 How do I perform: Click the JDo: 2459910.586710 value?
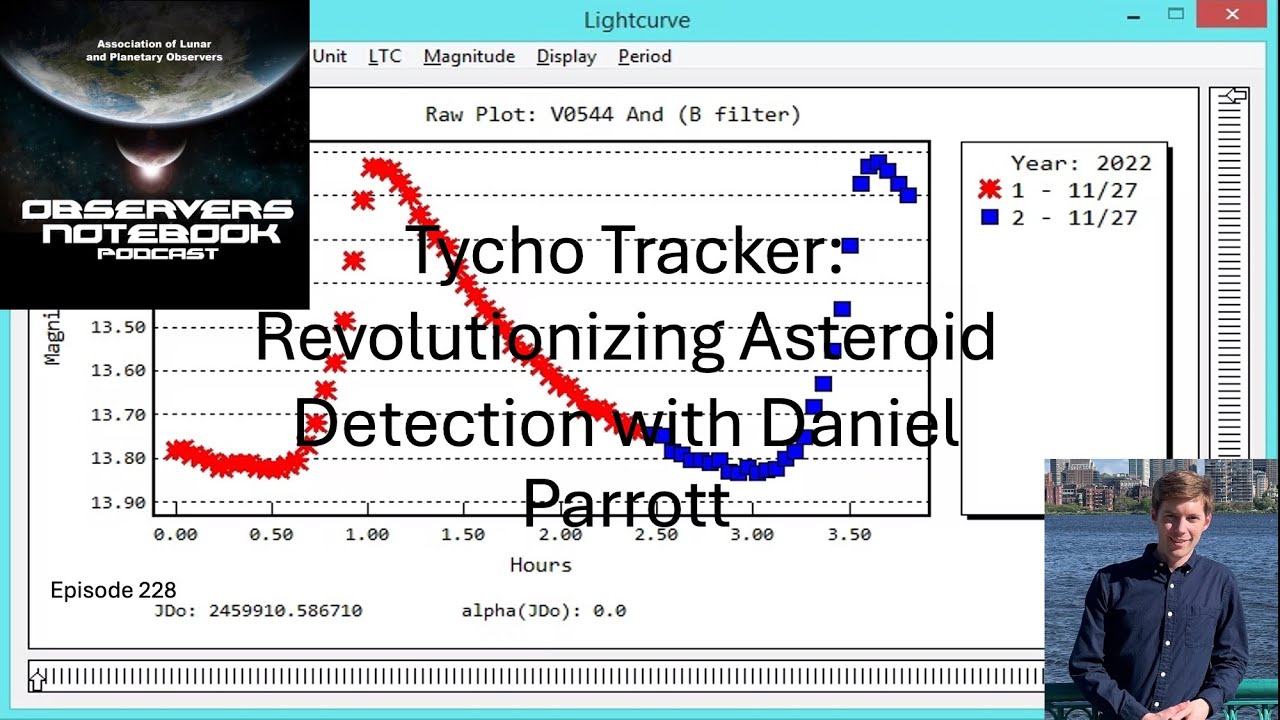point(258,610)
